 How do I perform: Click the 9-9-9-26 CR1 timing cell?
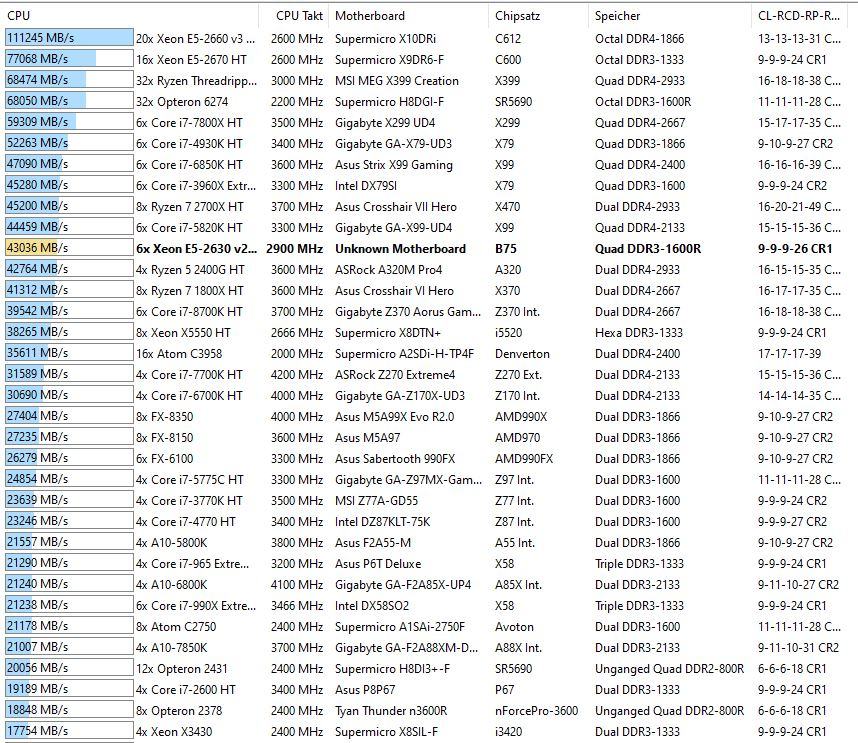(x=795, y=249)
